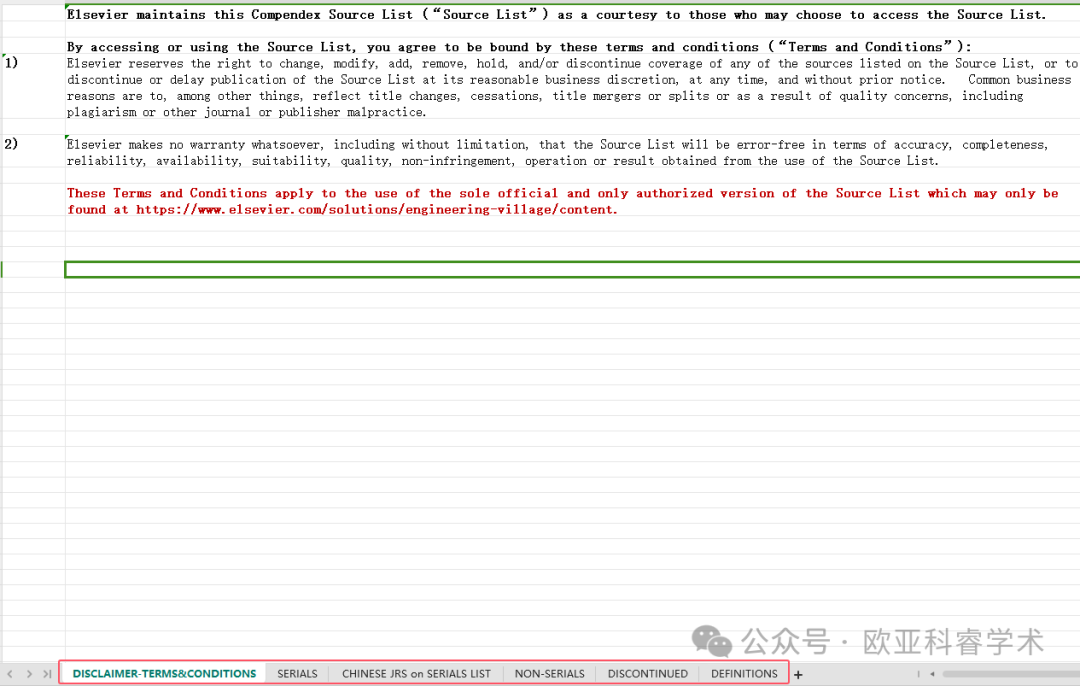This screenshot has width=1080, height=686.
Task: Click the previous sheet navigation arrow
Action: pyautogui.click(x=10, y=674)
